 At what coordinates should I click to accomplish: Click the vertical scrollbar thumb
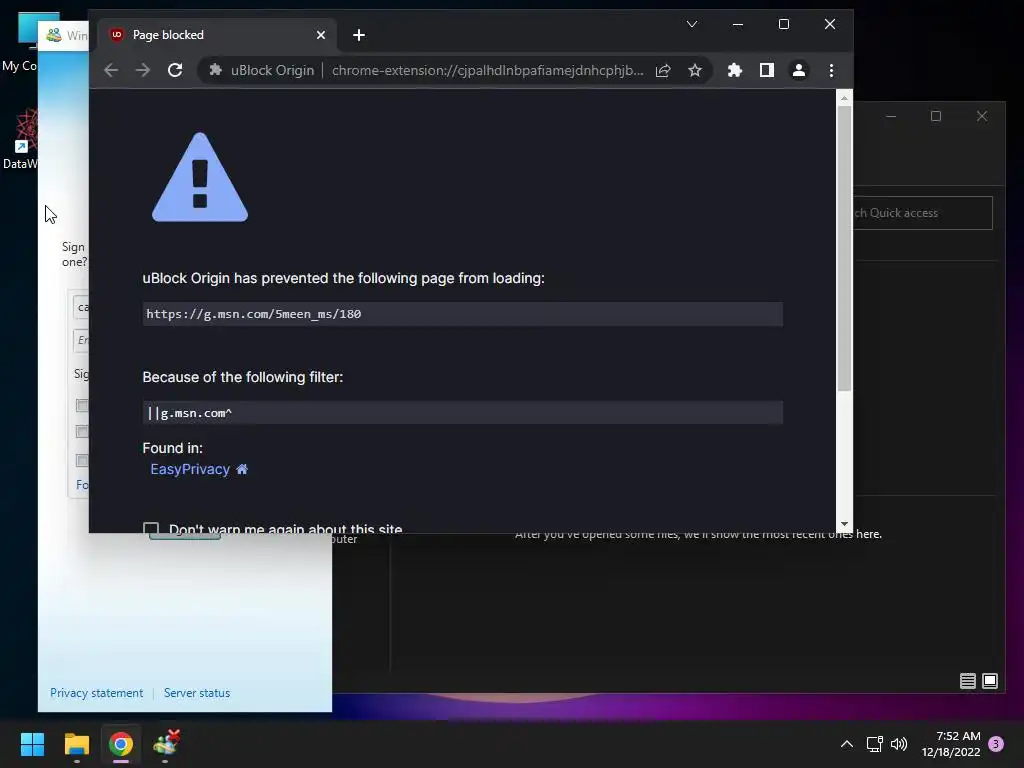(844, 248)
